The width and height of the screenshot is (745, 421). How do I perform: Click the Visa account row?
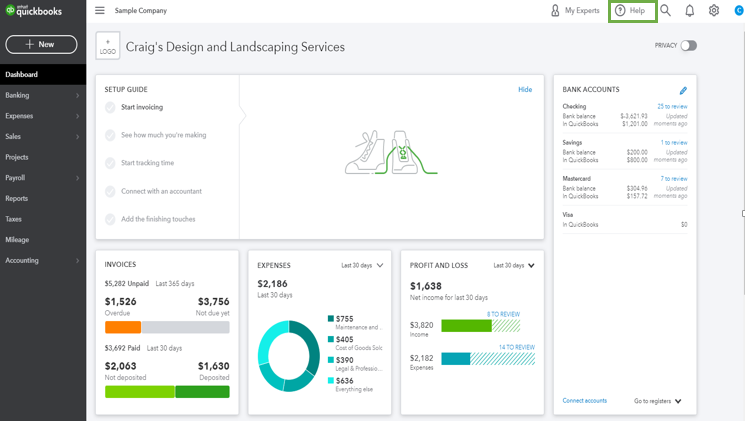coord(625,220)
